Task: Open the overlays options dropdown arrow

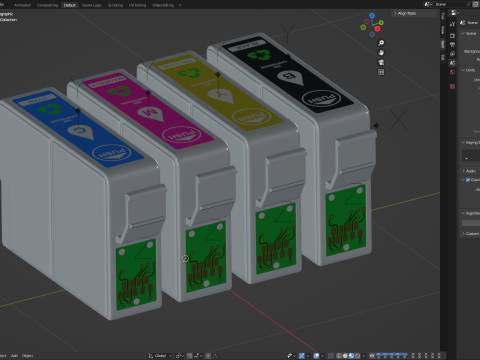Action: pos(322,356)
